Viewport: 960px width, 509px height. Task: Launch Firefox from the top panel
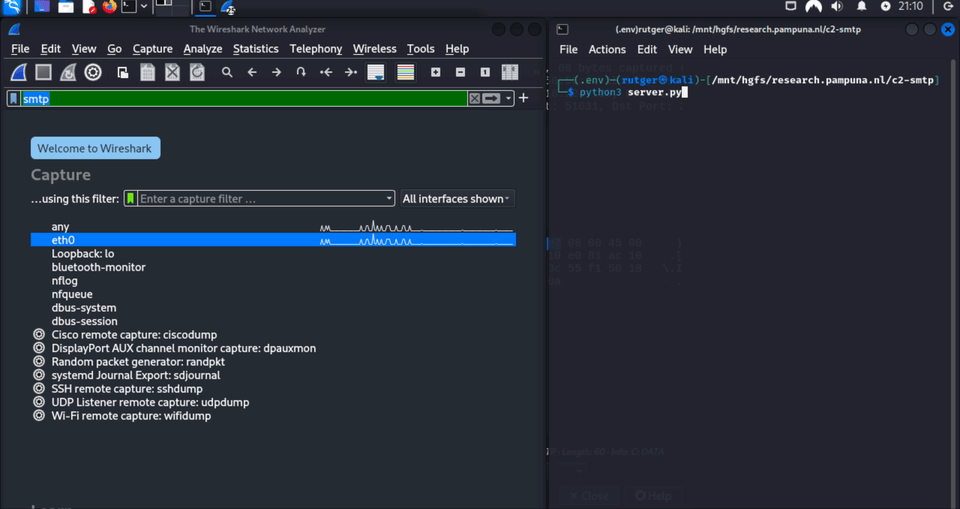click(110, 7)
